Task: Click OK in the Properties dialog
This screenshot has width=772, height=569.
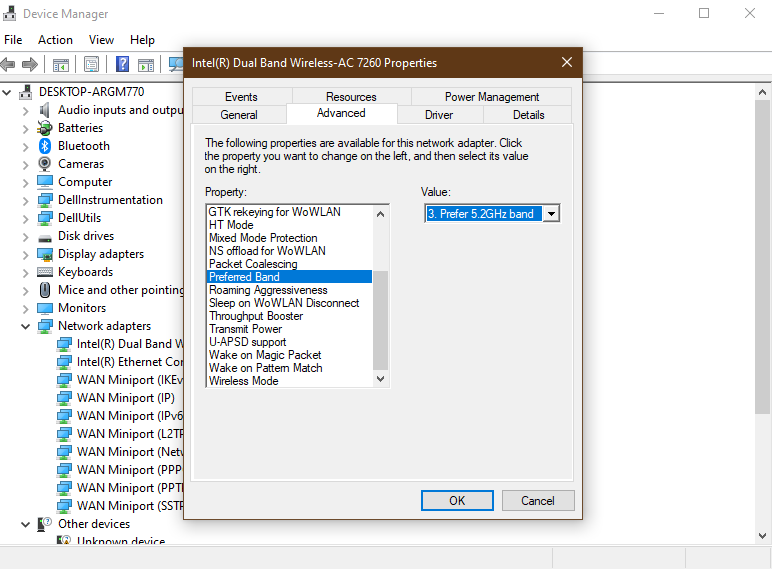Action: [457, 501]
